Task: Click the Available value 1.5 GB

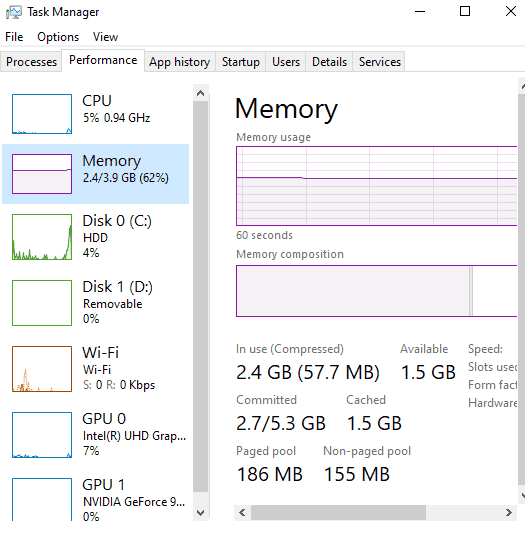Action: point(428,372)
